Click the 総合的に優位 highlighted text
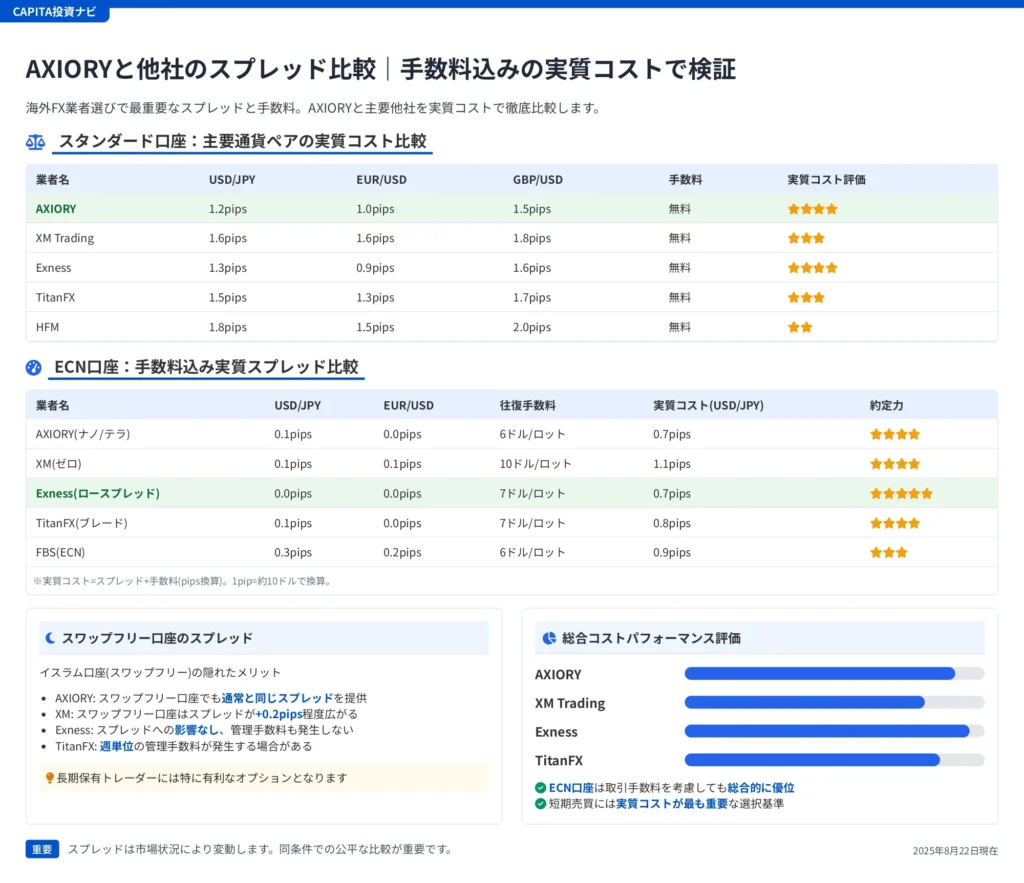The height and width of the screenshot is (883, 1024). (761, 788)
